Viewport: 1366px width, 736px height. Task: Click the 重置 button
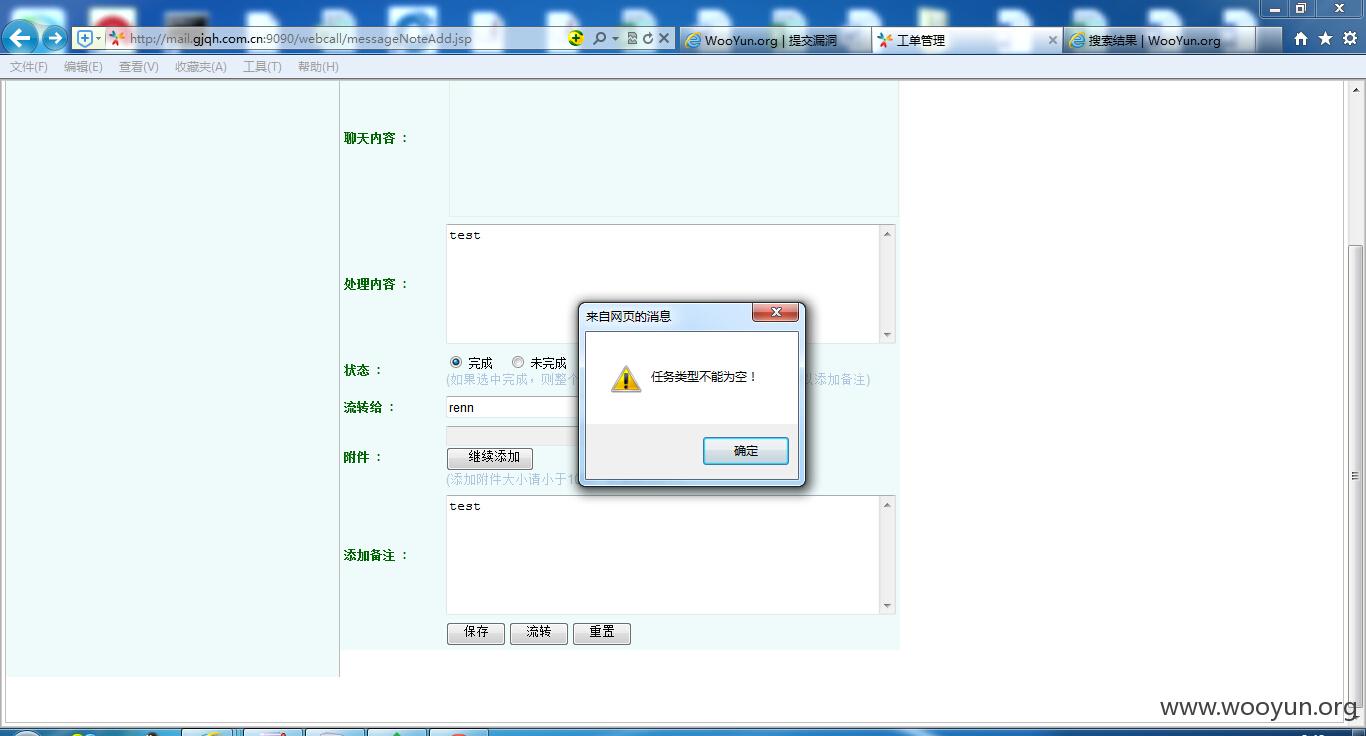point(602,633)
